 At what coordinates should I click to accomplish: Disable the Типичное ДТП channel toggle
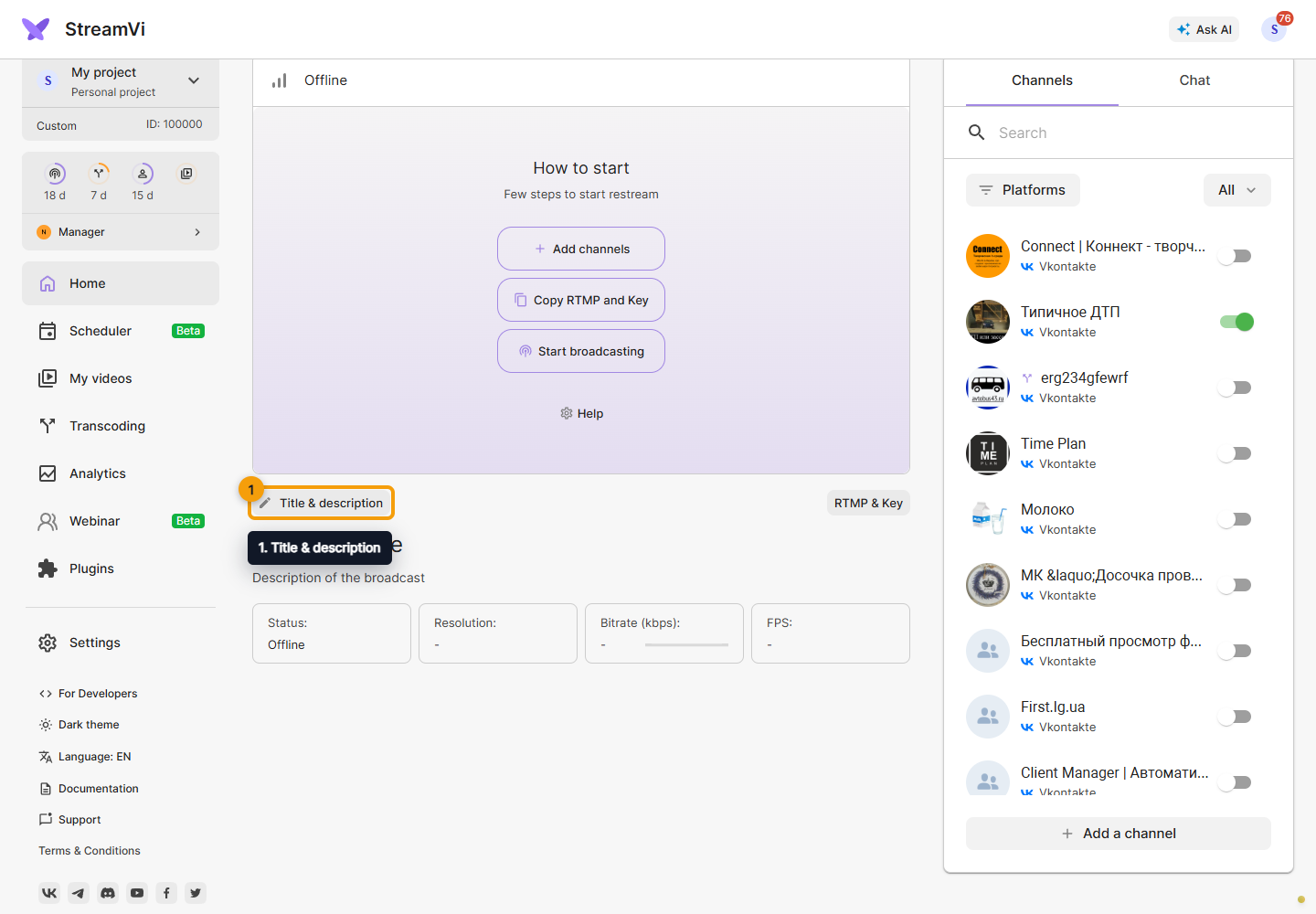click(1236, 322)
